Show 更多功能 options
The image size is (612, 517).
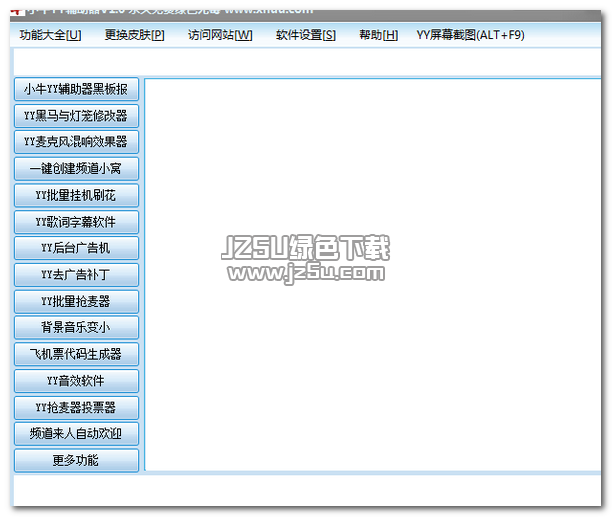pos(76,460)
